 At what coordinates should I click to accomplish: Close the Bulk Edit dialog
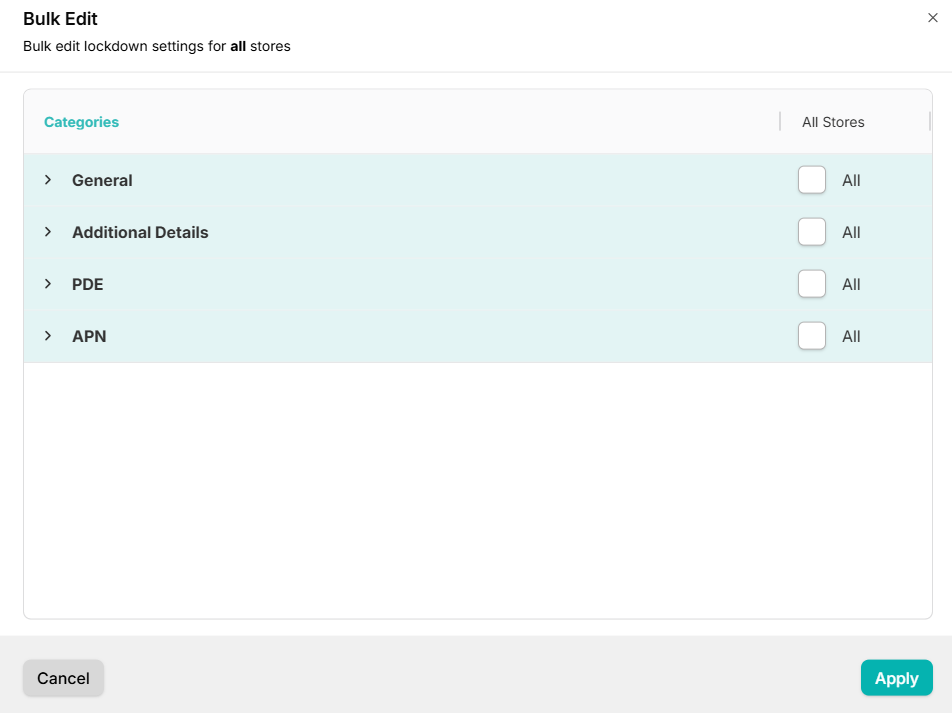click(933, 18)
